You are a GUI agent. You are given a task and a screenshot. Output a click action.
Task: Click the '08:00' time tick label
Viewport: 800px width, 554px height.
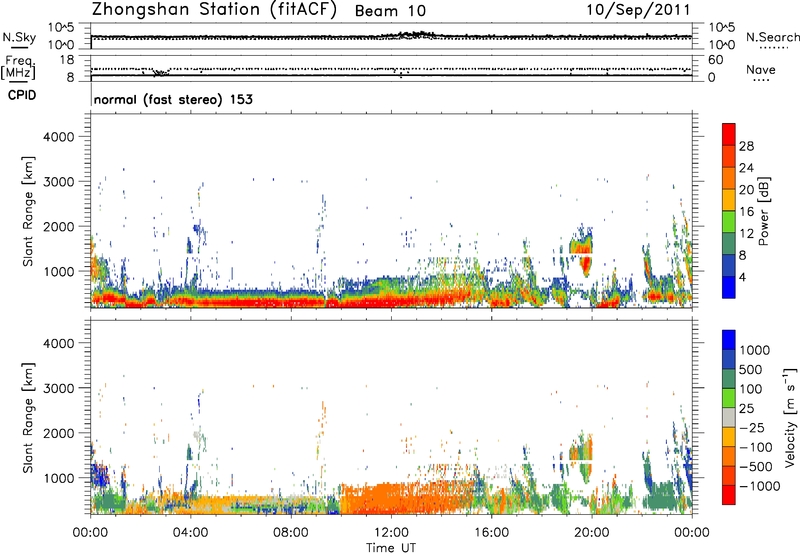click(290, 533)
